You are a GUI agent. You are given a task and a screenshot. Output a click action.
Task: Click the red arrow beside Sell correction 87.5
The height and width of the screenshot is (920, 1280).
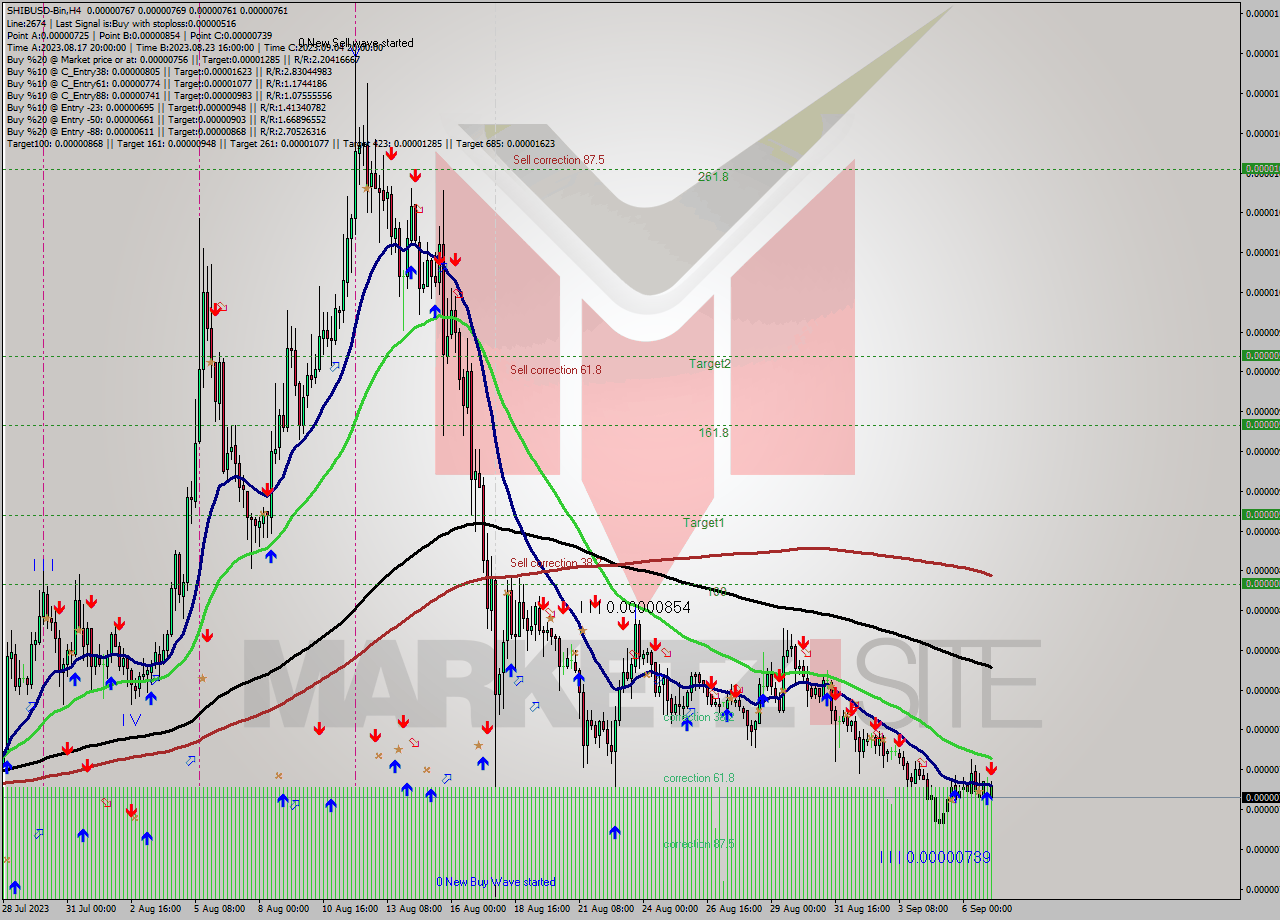pos(390,154)
